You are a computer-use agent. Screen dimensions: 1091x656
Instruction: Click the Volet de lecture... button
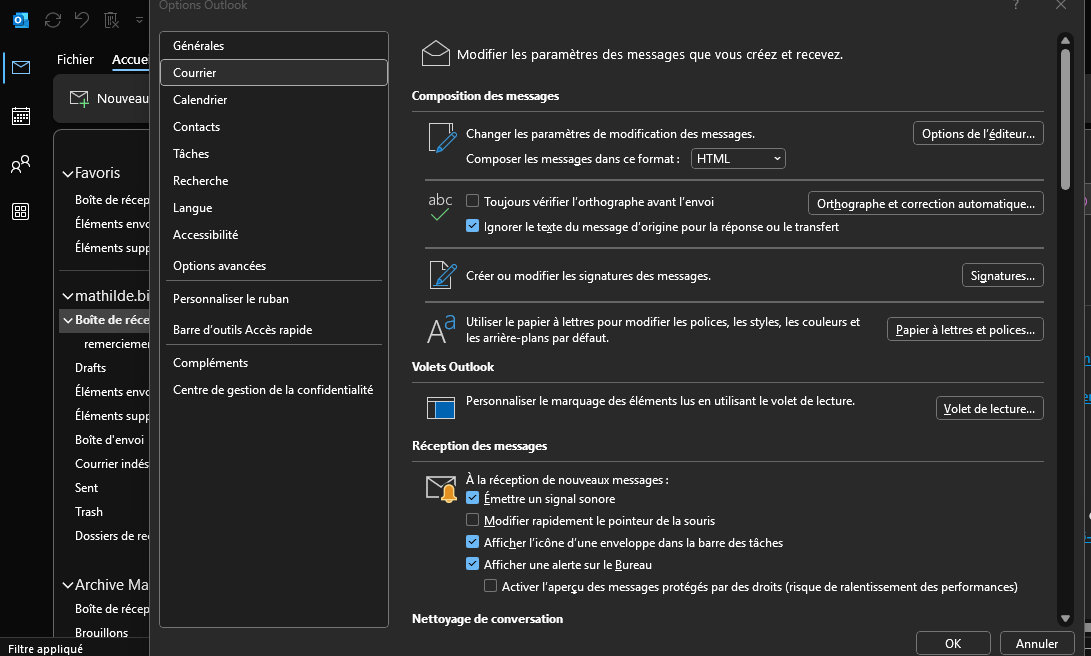point(989,408)
